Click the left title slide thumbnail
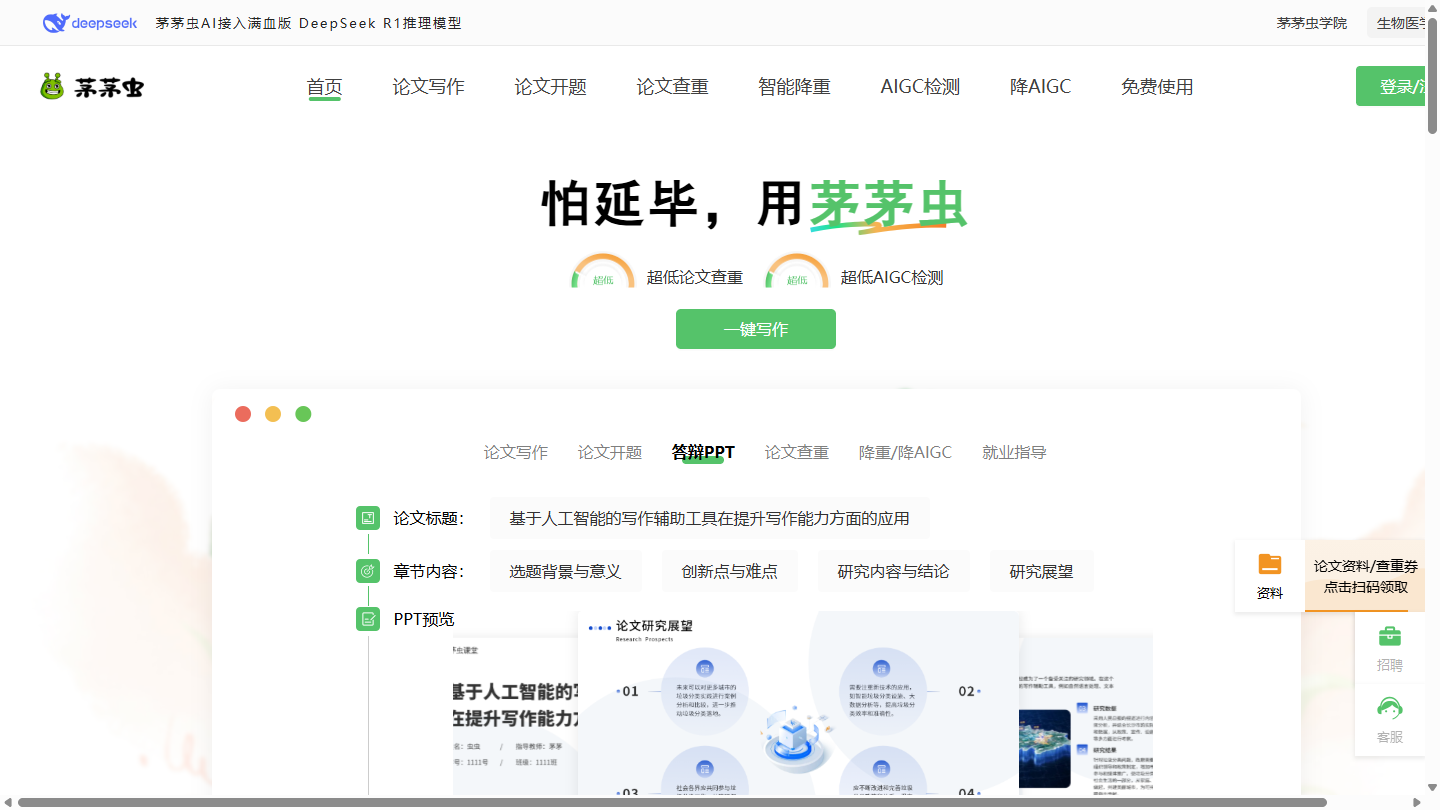This screenshot has height=810, width=1440. pyautogui.click(x=516, y=716)
